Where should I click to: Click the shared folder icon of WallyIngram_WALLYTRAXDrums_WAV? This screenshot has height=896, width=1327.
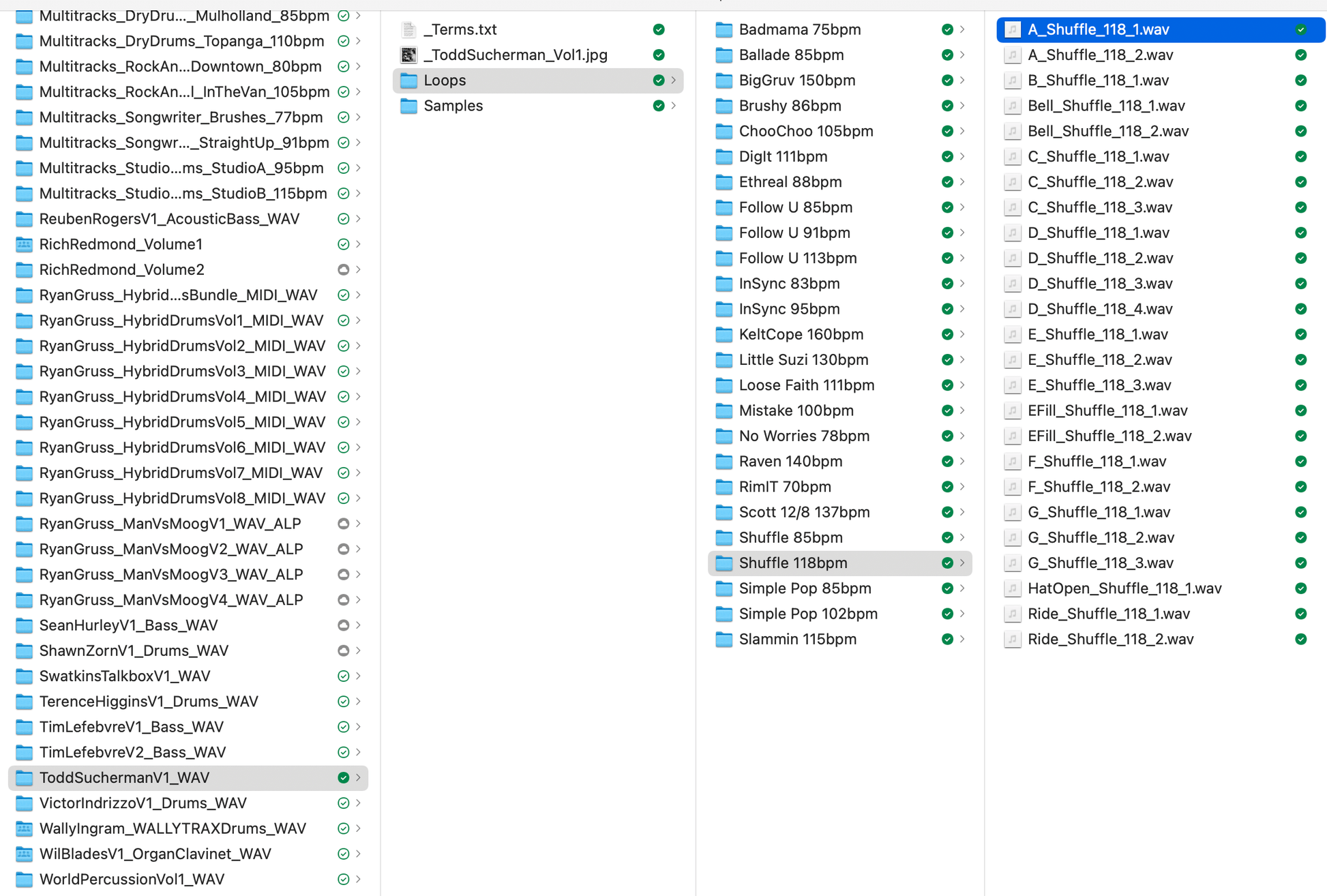coord(24,828)
